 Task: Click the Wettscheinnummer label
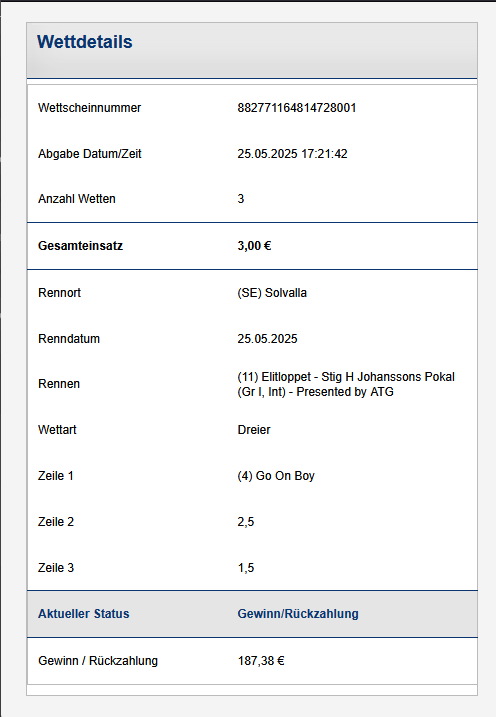click(x=90, y=108)
